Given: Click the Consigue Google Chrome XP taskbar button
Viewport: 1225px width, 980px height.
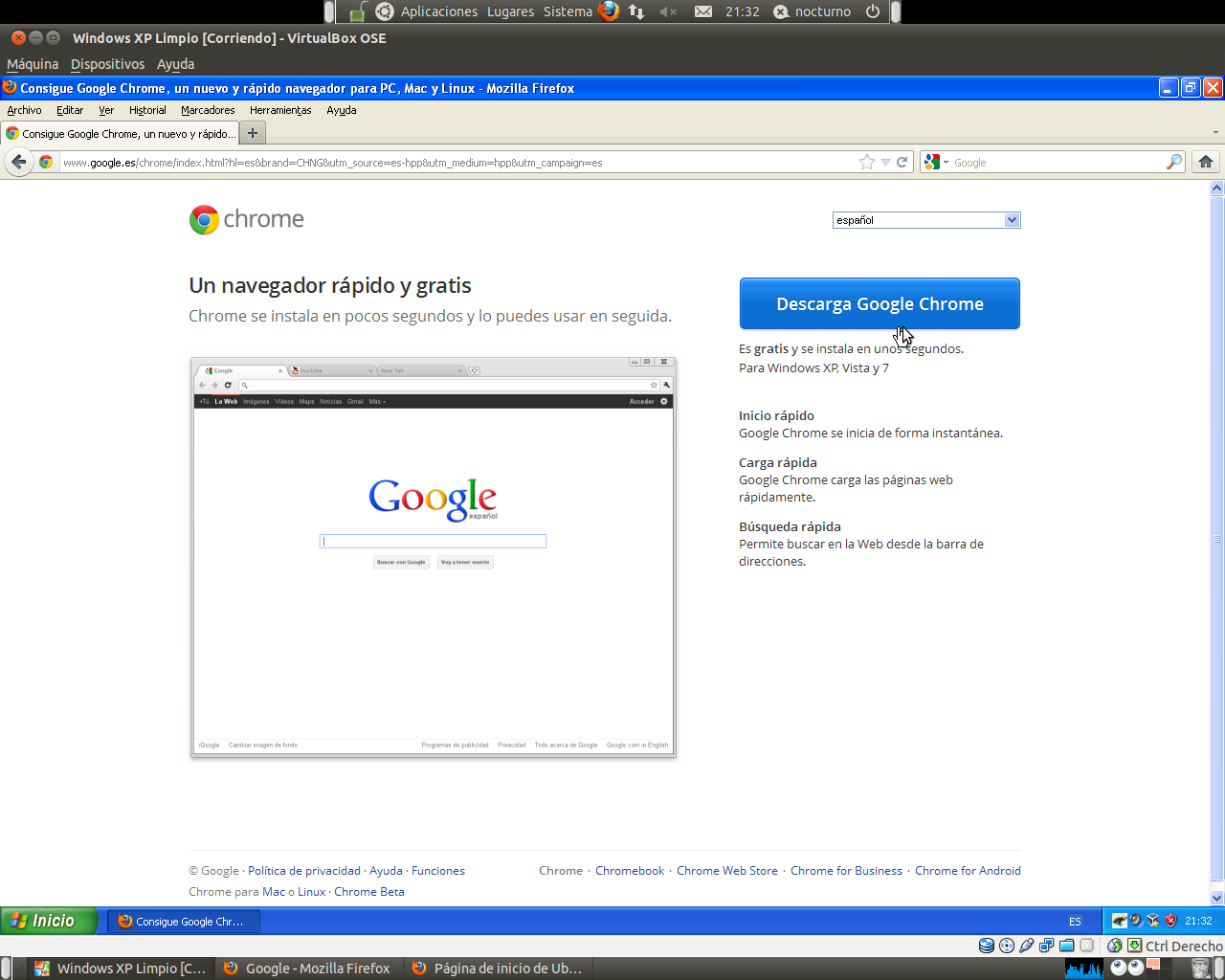Looking at the screenshot, I should pyautogui.click(x=183, y=922).
